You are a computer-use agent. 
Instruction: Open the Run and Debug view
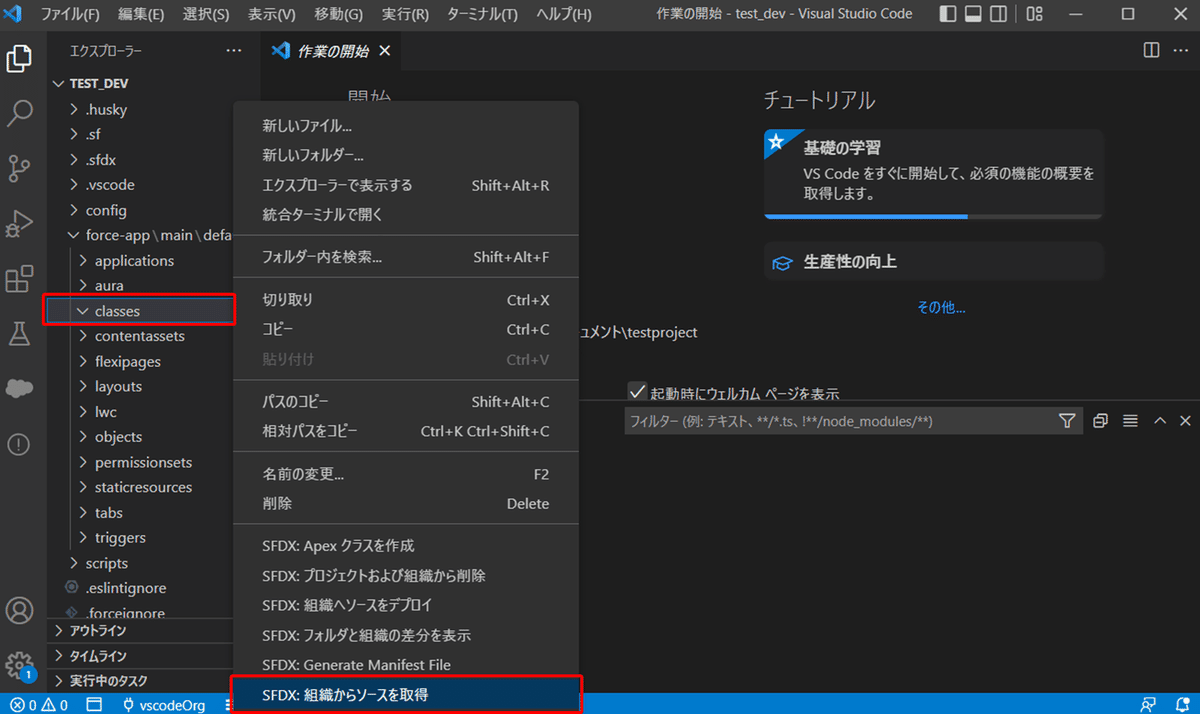click(x=19, y=224)
